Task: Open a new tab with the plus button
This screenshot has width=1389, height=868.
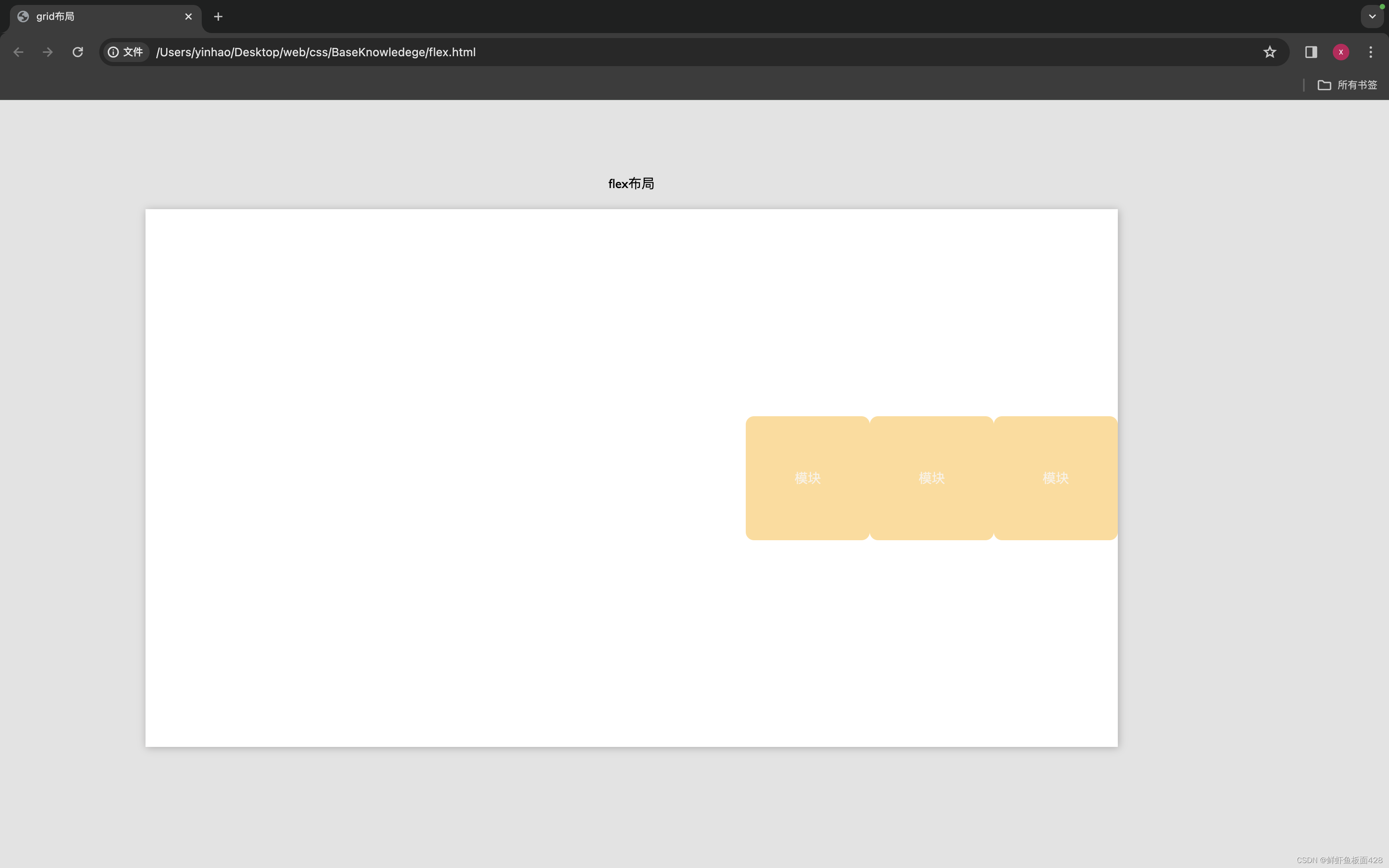Action: 218,17
